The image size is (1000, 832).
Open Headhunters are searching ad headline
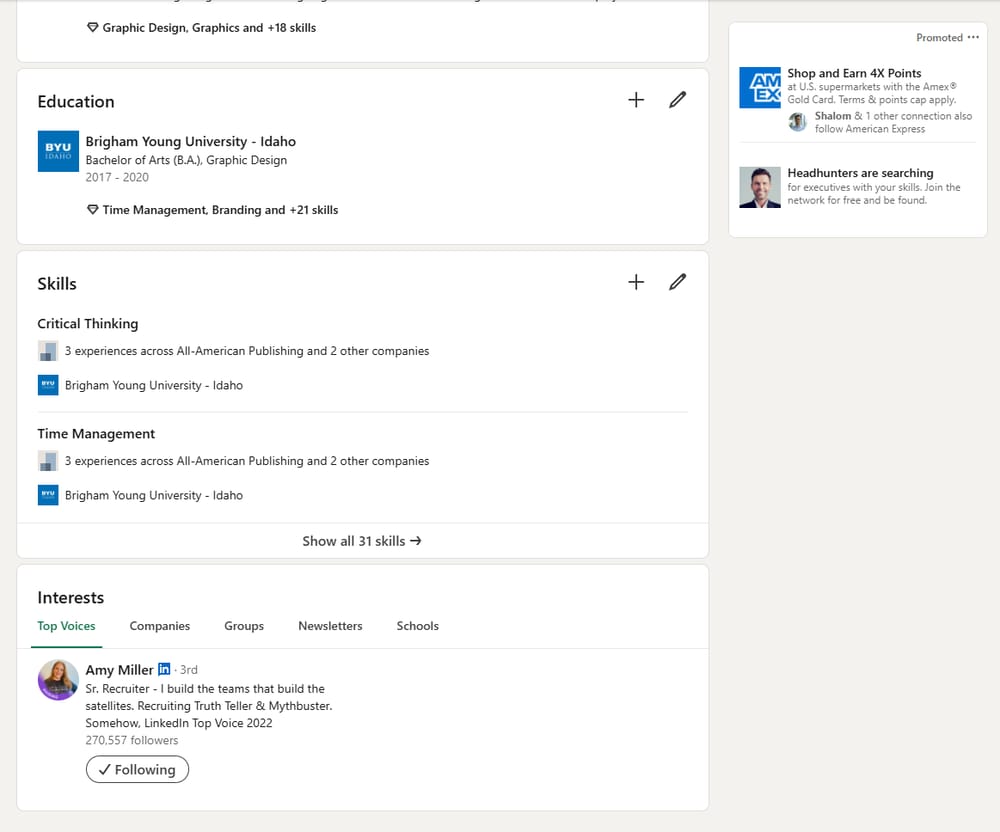pos(860,173)
